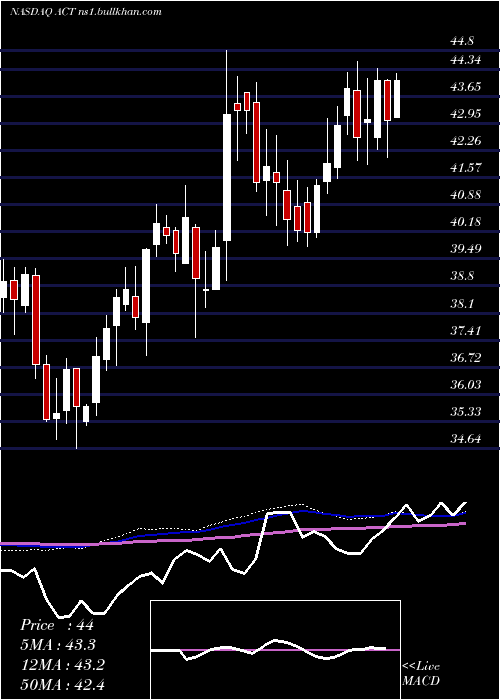Click the 50MA : 42.4 readout
500x700 pixels.
[x=62, y=684]
